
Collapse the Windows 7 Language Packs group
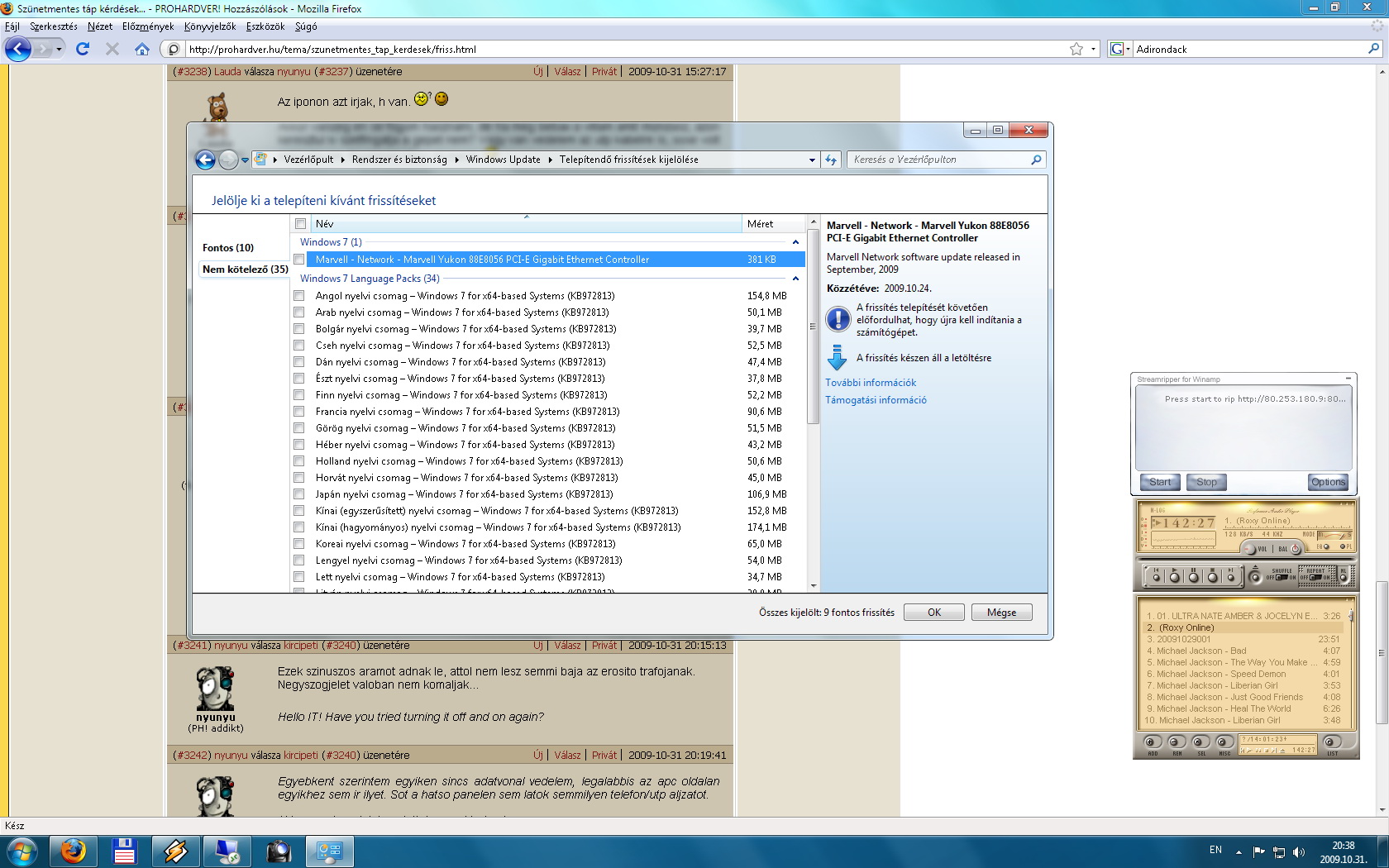coord(795,279)
